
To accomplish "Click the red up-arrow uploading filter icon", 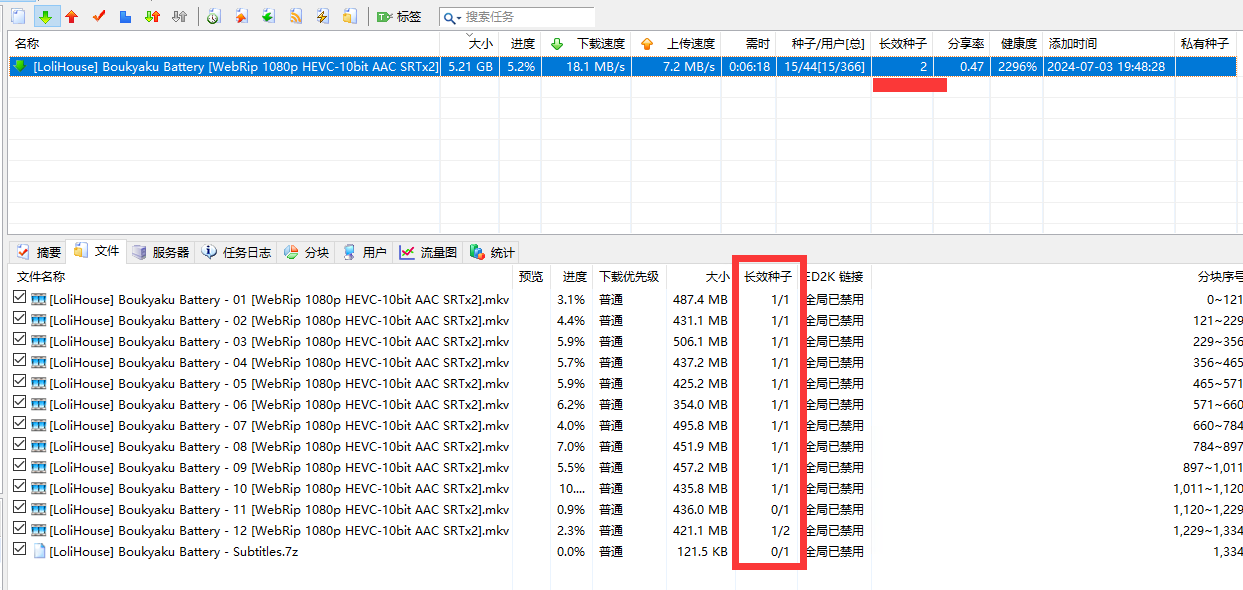I will (71, 17).
